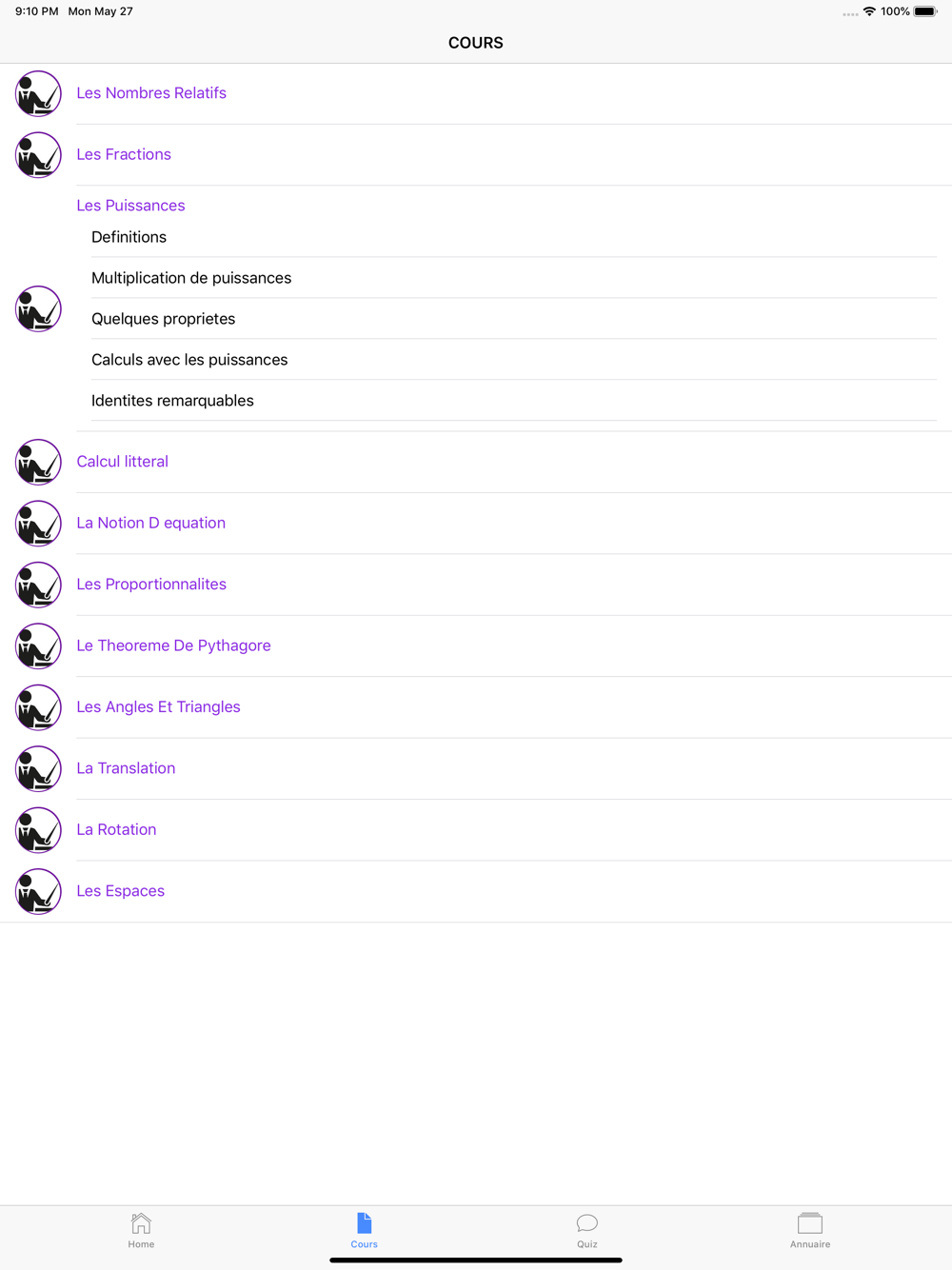Expand Les Angles Et Triangles chapter
952x1270 pixels.
click(158, 706)
